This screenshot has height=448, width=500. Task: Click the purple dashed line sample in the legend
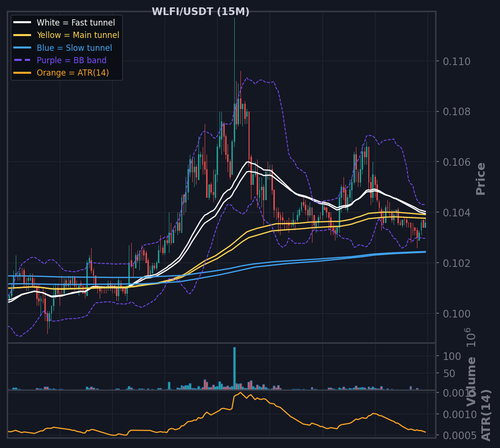[22, 60]
